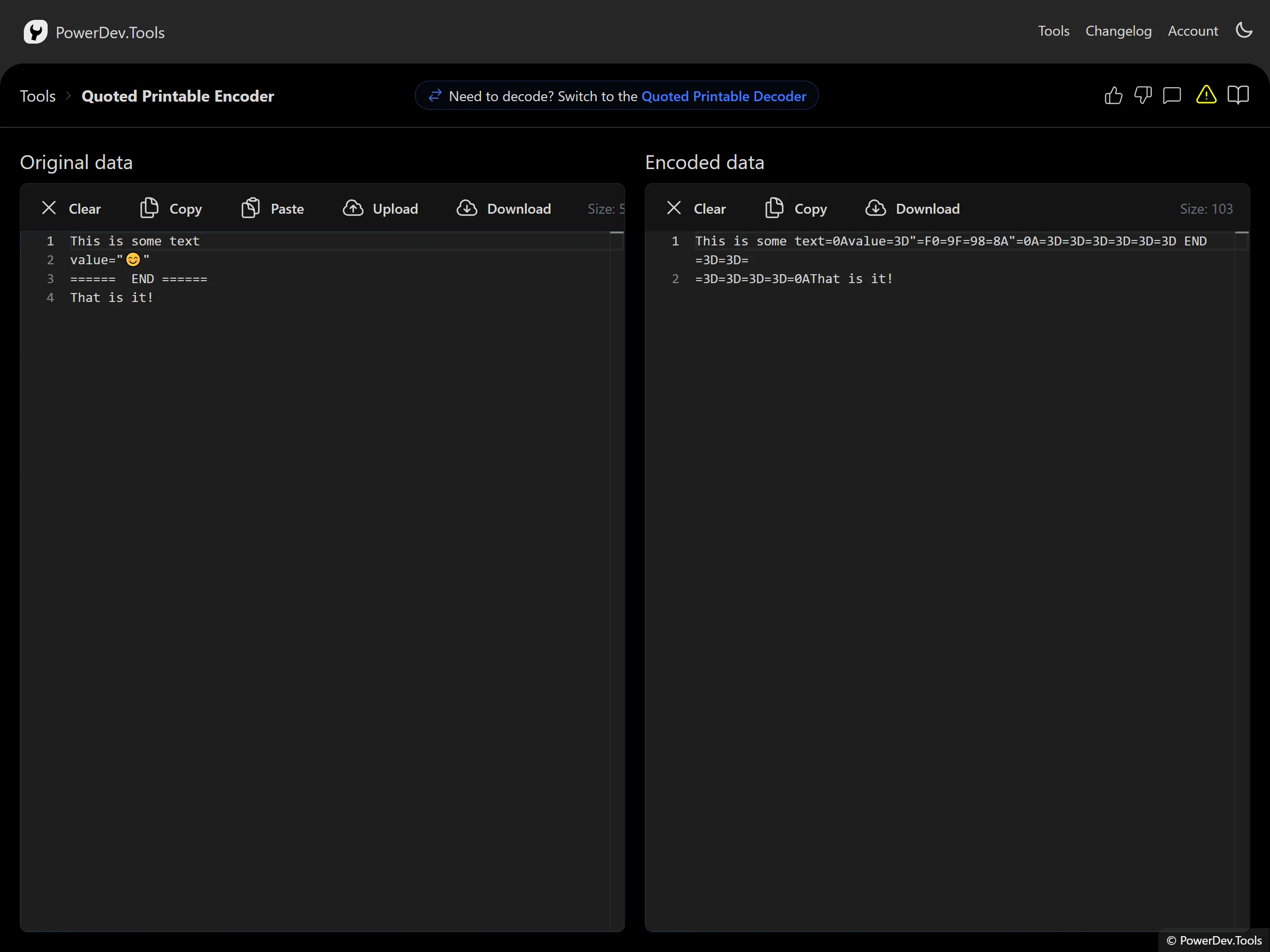Image resolution: width=1270 pixels, height=952 pixels.
Task: Click the cloud download icon in Original data toolbar
Action: pos(467,208)
